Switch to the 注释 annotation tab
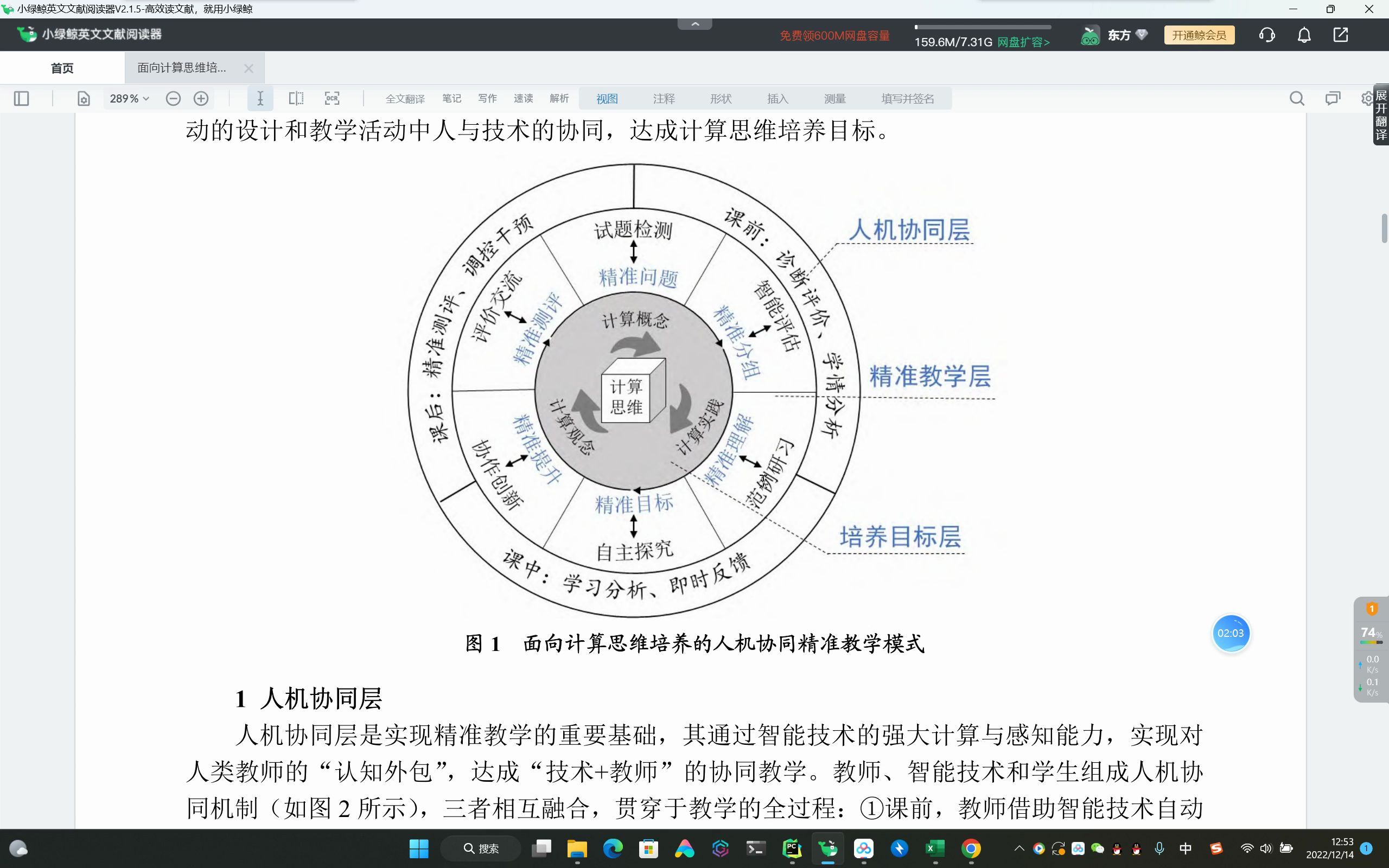 point(664,99)
